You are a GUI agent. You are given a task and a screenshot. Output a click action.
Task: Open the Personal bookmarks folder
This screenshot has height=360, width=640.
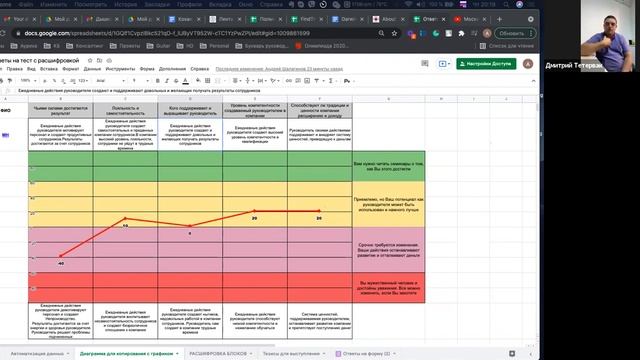click(214, 46)
